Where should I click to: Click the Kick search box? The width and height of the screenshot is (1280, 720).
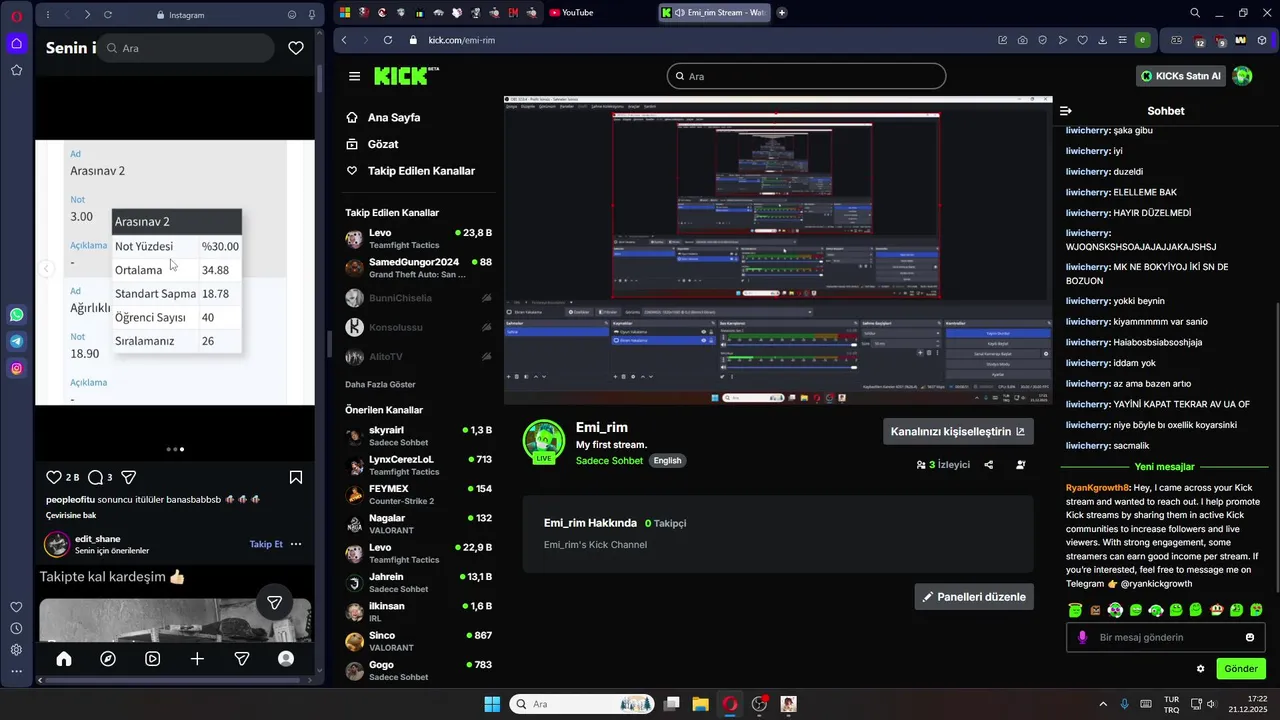(806, 76)
